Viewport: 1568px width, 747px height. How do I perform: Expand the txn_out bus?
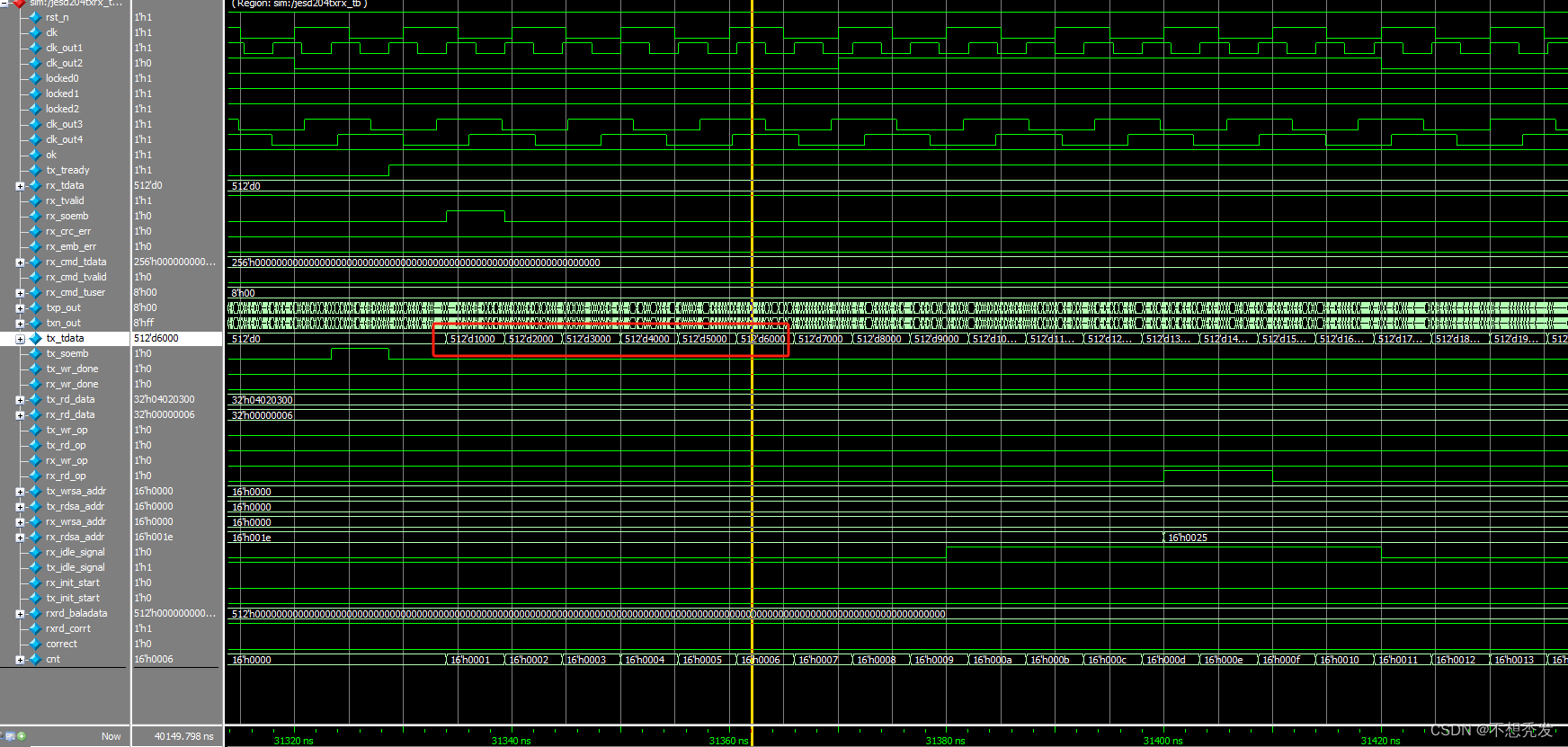coord(20,324)
